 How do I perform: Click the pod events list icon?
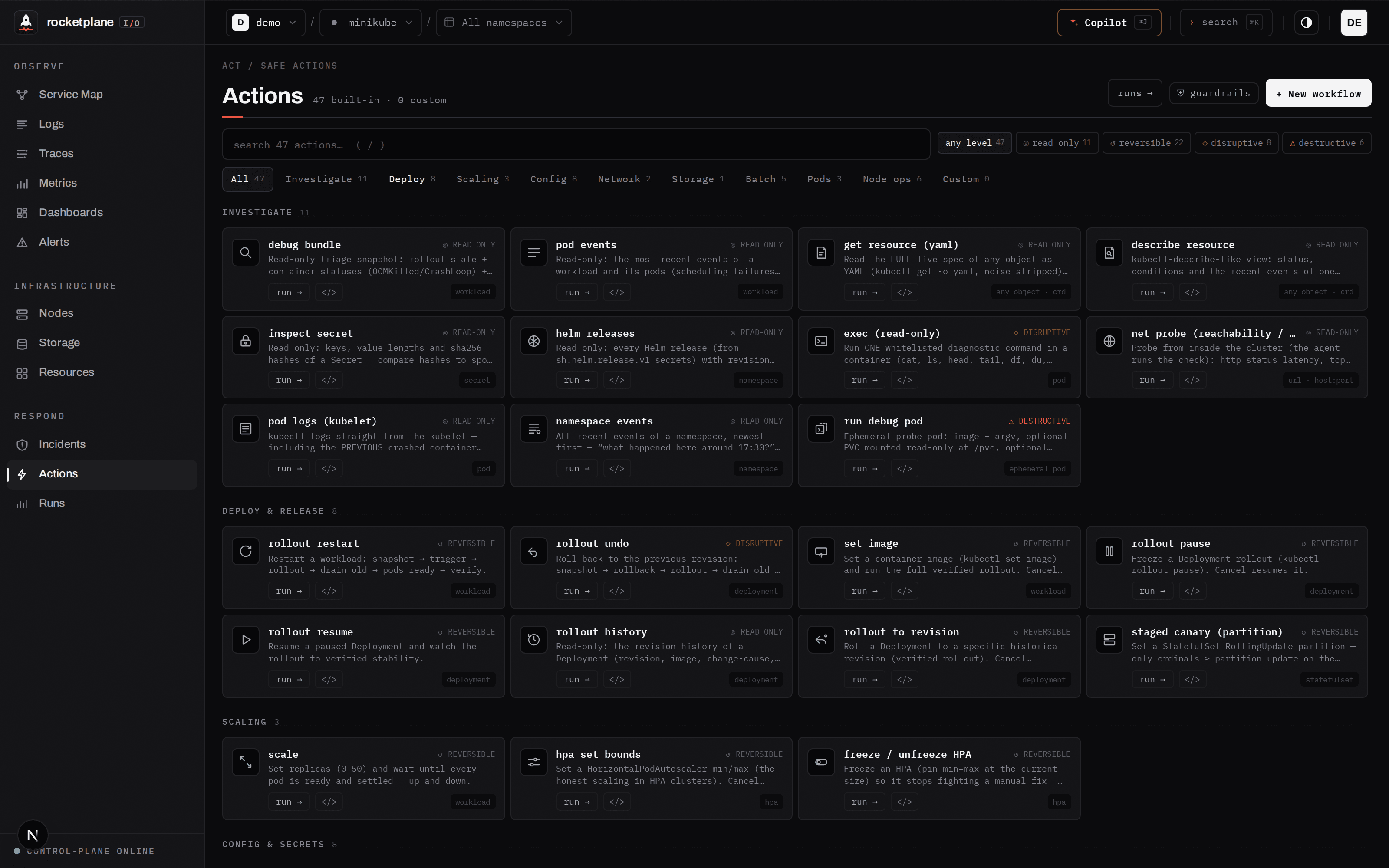[x=534, y=253]
